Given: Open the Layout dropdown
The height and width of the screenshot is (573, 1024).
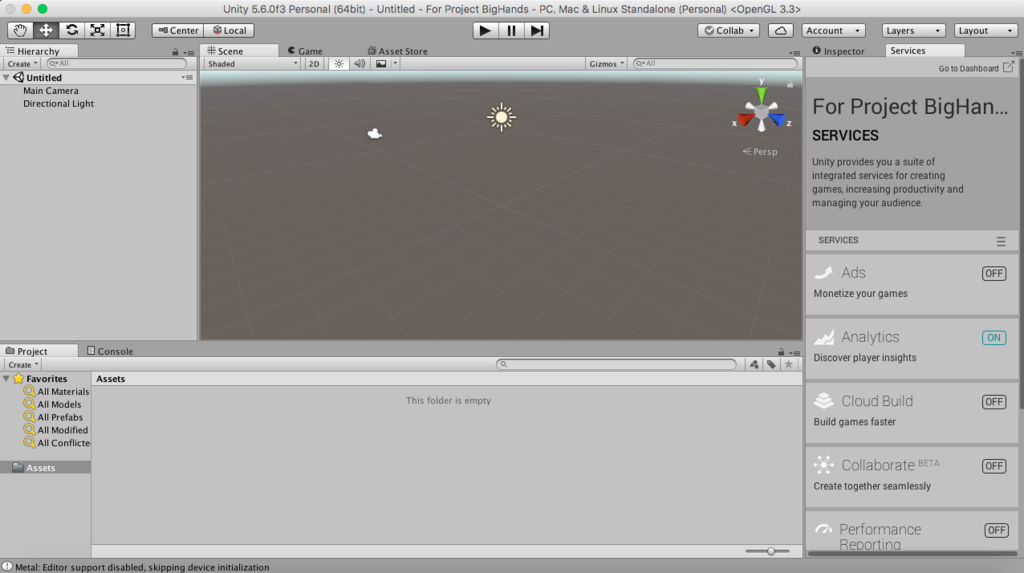Looking at the screenshot, I should [985, 31].
